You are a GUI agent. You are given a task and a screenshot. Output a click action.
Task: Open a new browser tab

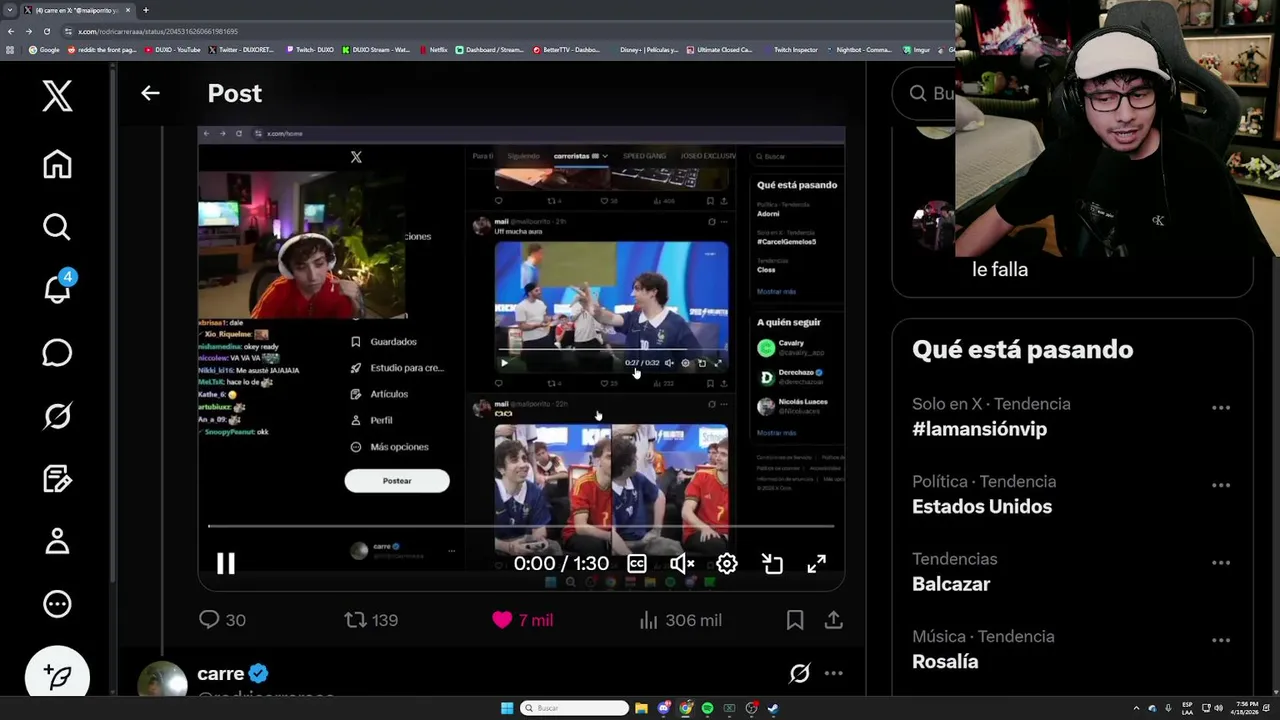point(145,10)
